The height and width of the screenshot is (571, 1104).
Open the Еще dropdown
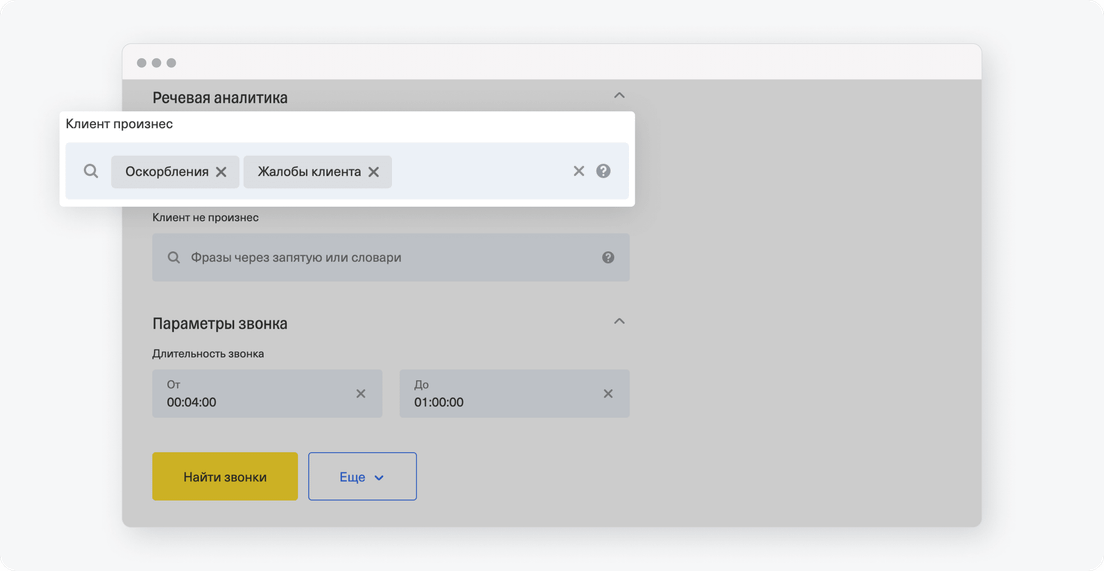coord(363,477)
